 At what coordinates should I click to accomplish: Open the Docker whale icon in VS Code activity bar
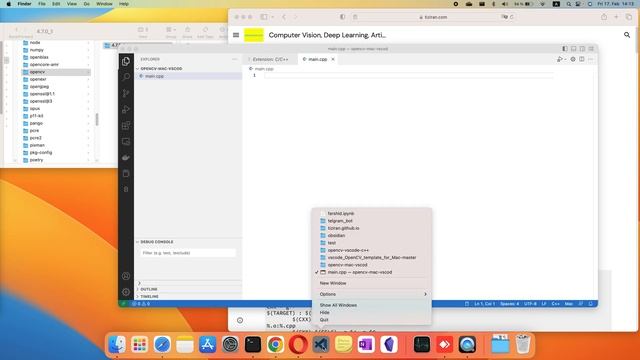[126, 158]
